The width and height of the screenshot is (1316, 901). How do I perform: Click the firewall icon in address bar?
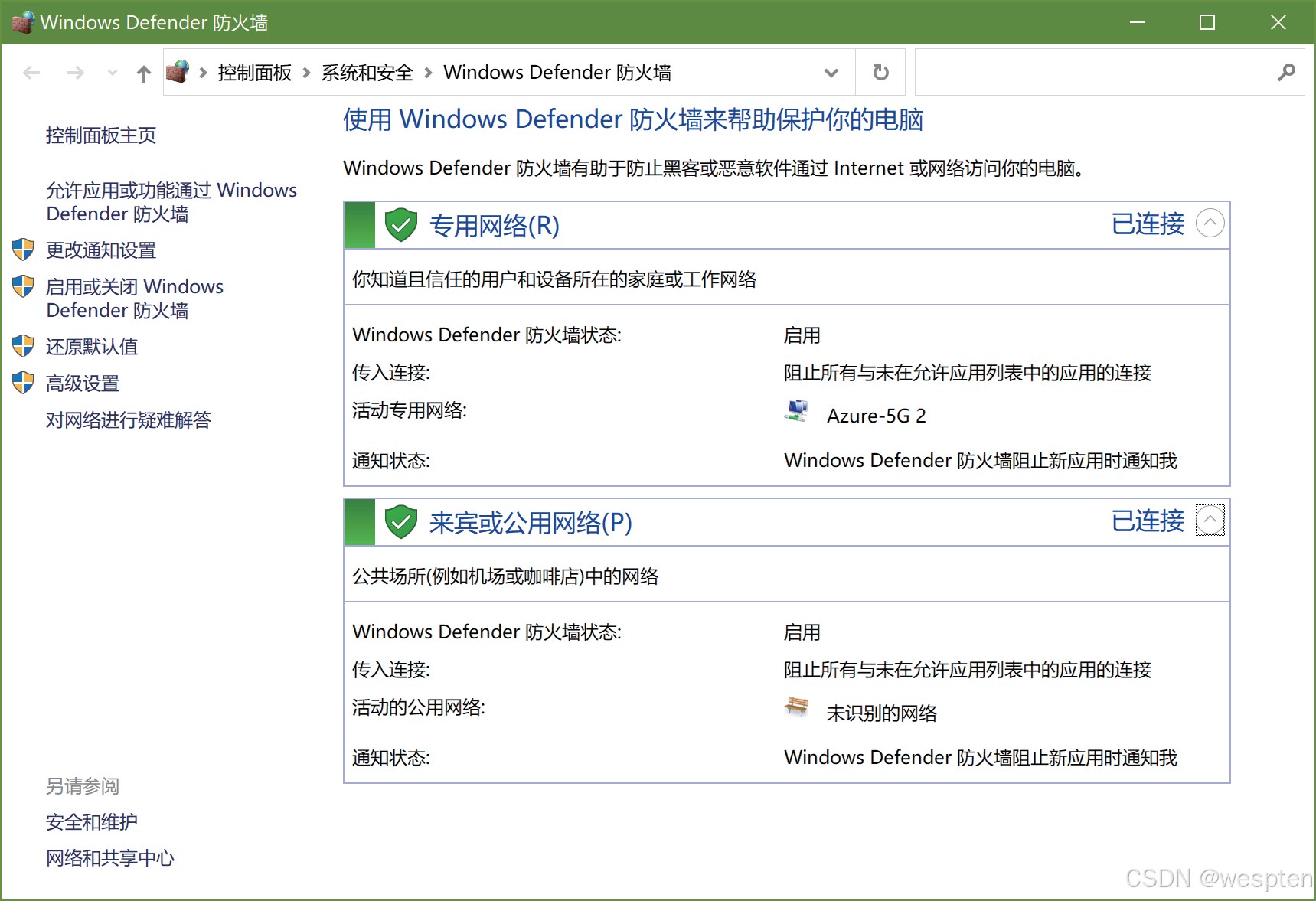click(x=178, y=72)
